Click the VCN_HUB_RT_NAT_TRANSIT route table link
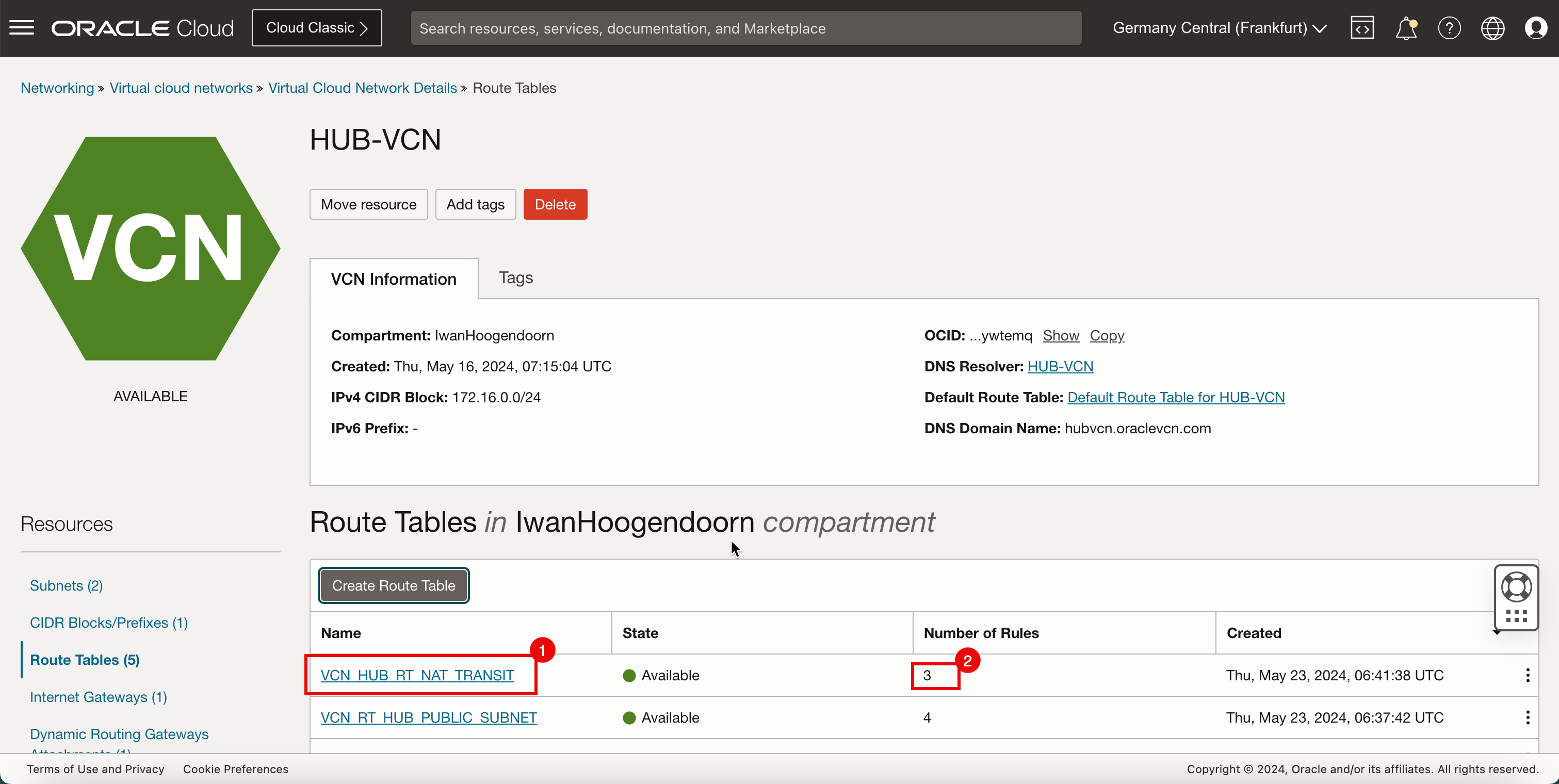Image resolution: width=1559 pixels, height=784 pixels. [x=417, y=675]
